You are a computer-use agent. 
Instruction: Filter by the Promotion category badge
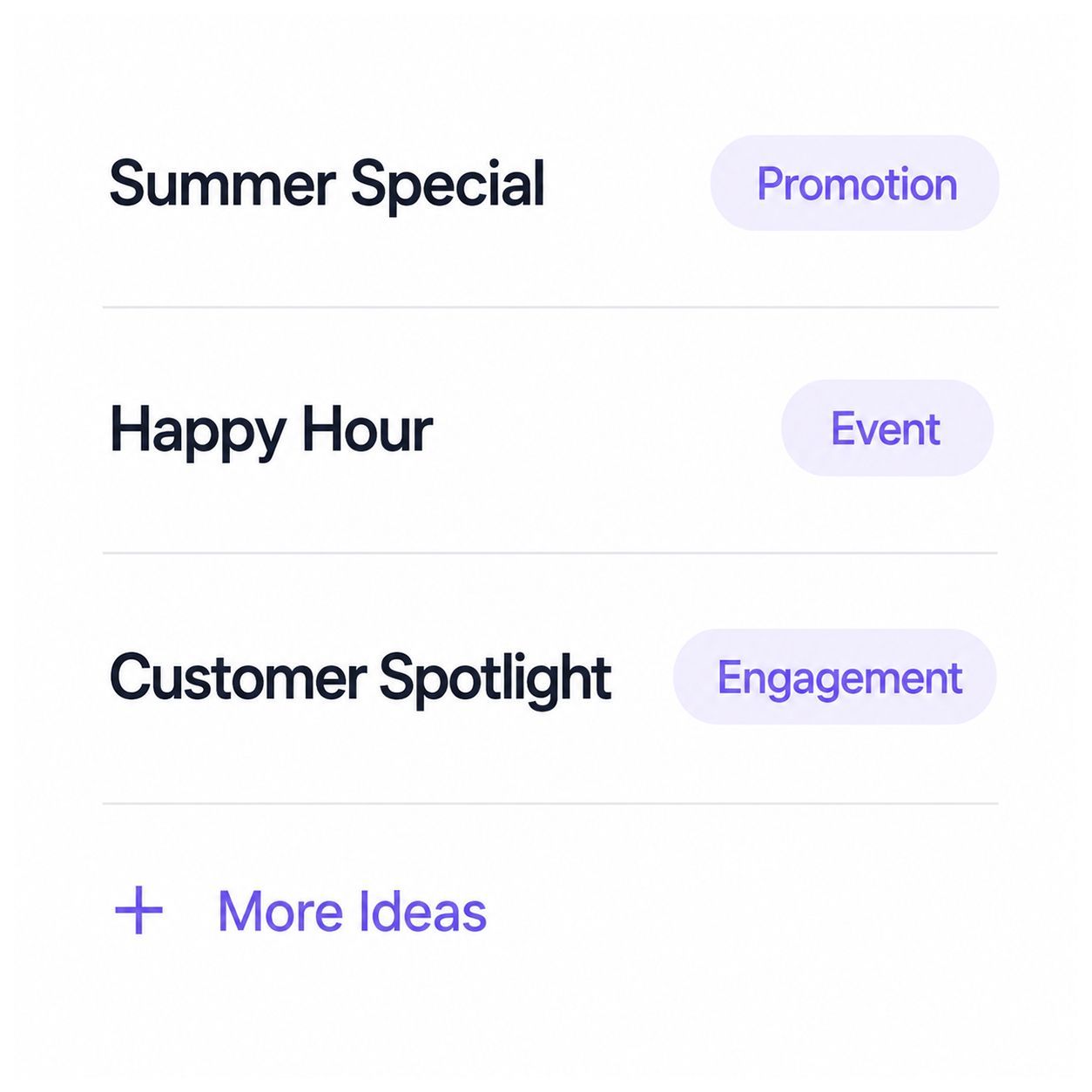(x=854, y=183)
